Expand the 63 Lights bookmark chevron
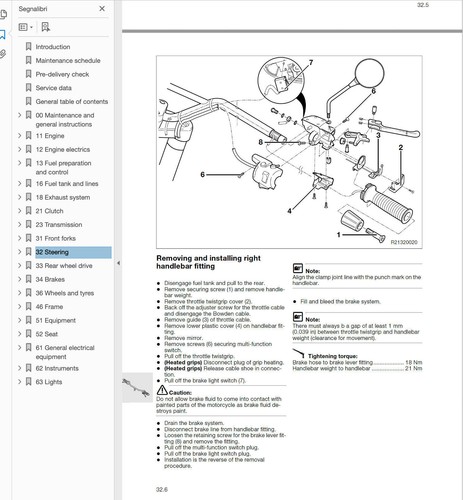Viewport: 463px width, 500px height. point(20,382)
